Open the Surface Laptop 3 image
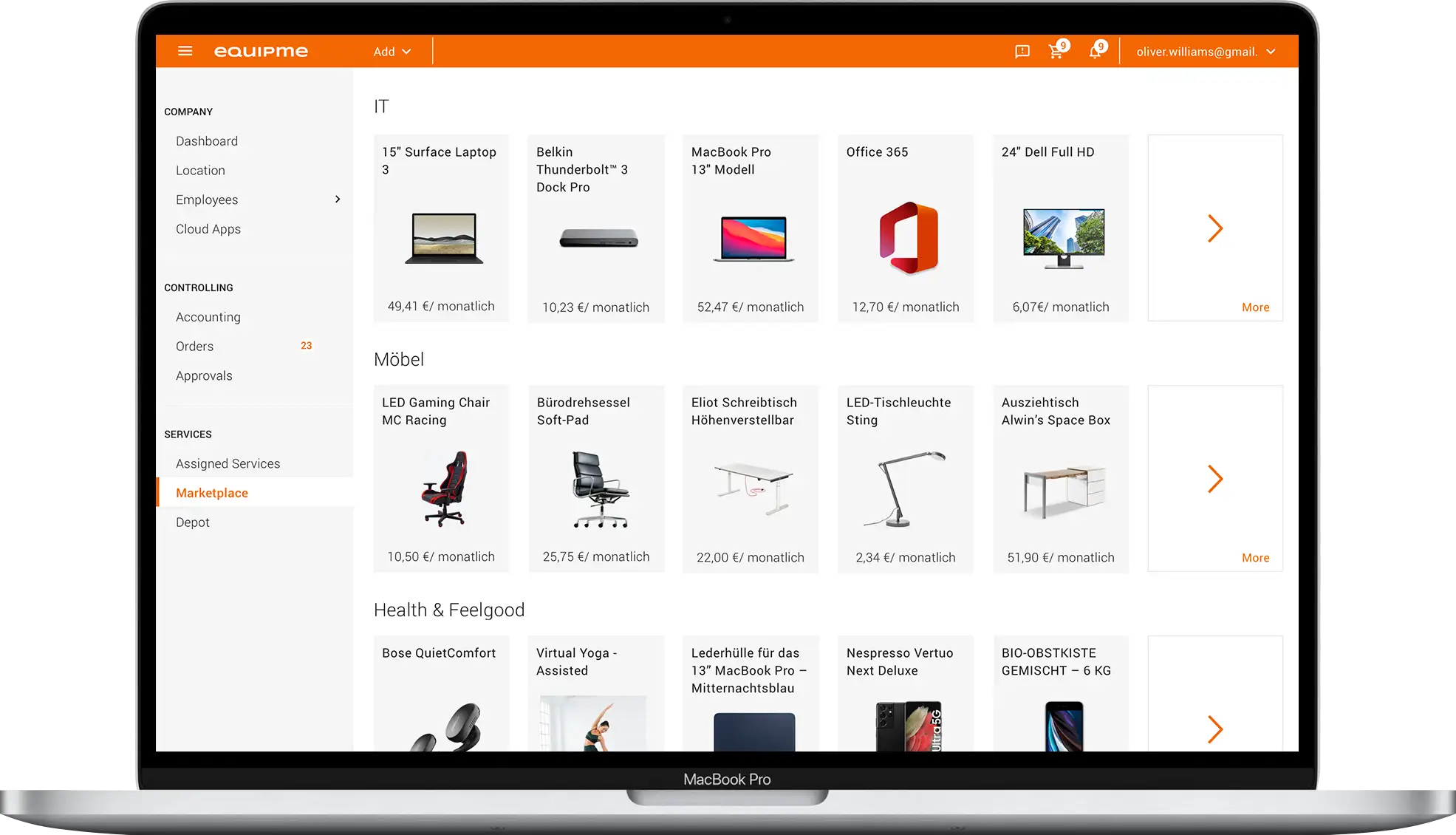 444,238
